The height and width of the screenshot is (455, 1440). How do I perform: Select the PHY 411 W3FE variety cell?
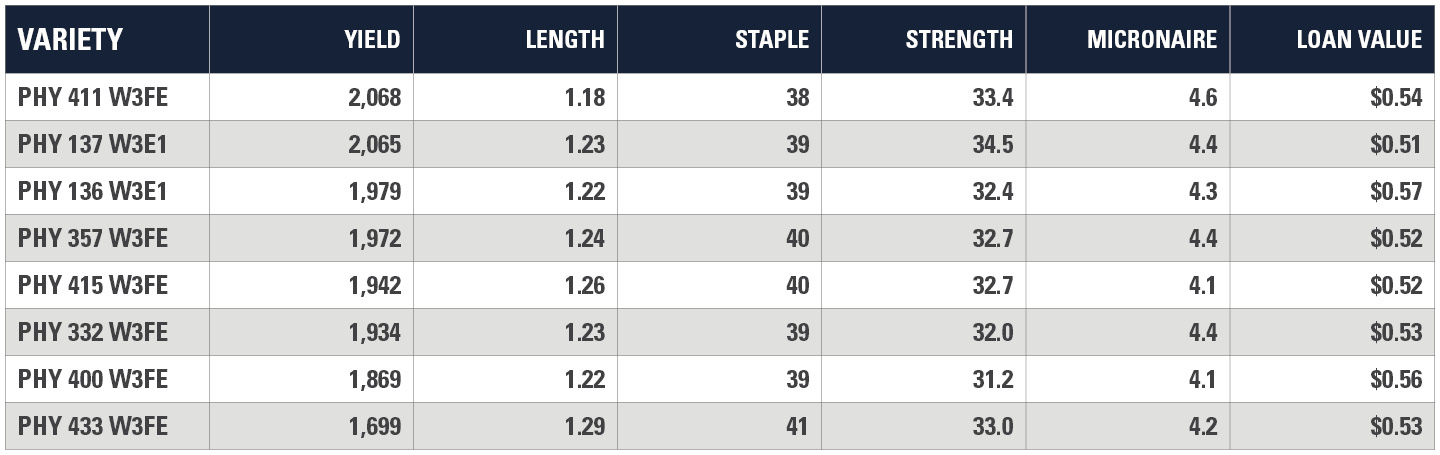(92, 97)
